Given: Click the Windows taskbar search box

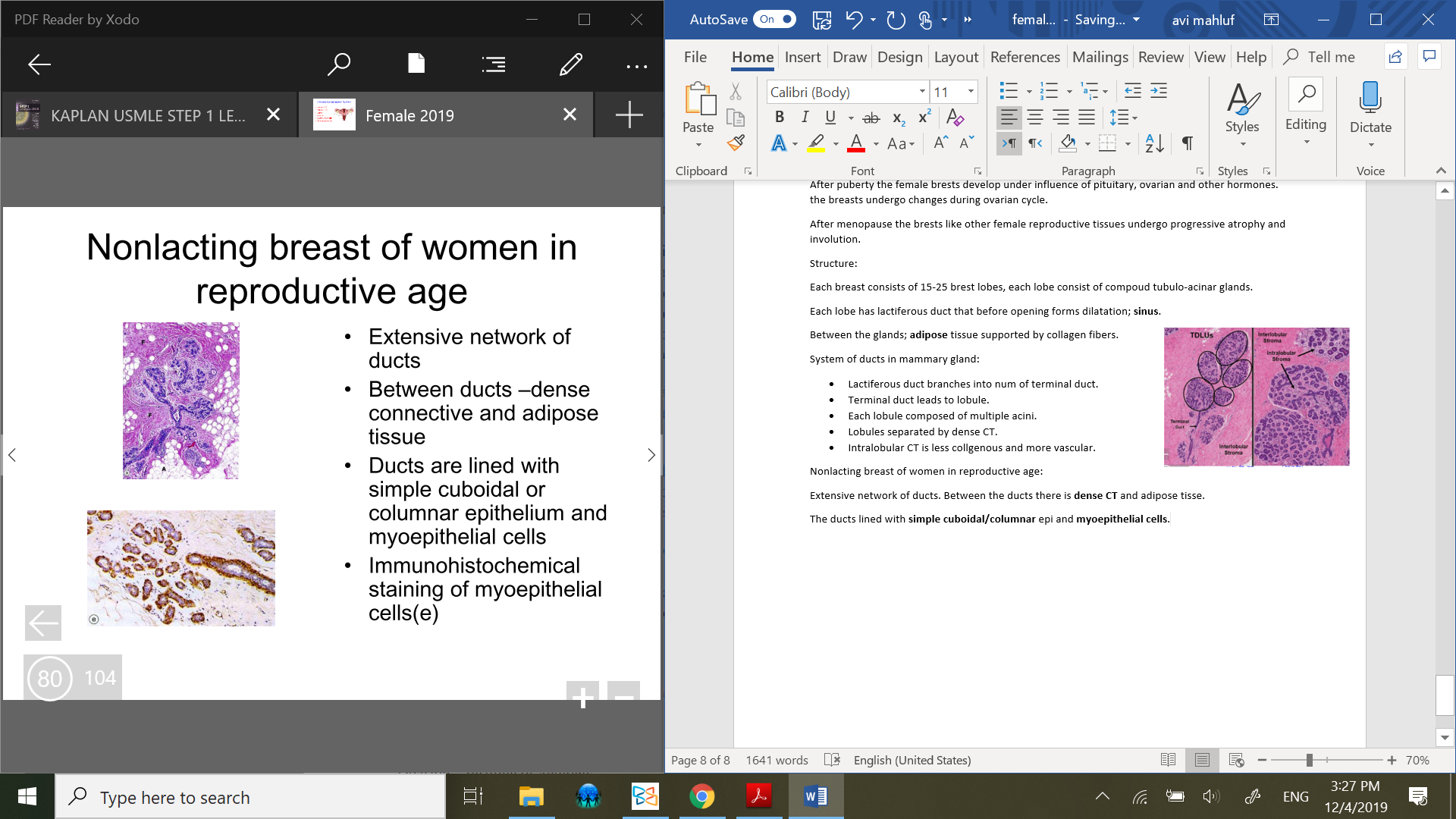Looking at the screenshot, I should click(x=250, y=797).
